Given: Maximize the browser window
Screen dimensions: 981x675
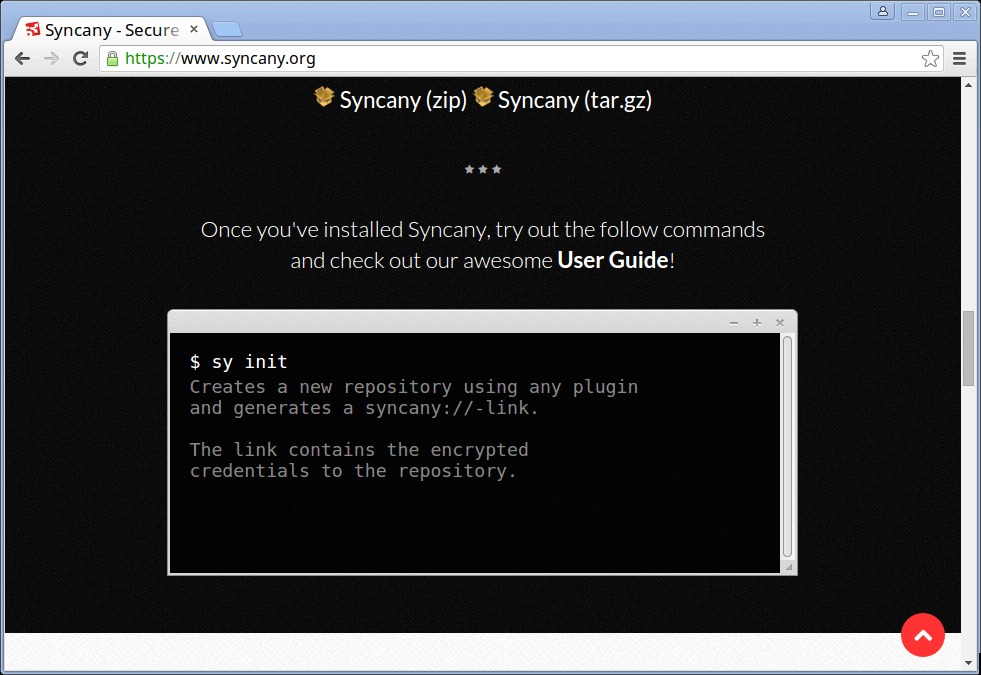Looking at the screenshot, I should click(939, 12).
